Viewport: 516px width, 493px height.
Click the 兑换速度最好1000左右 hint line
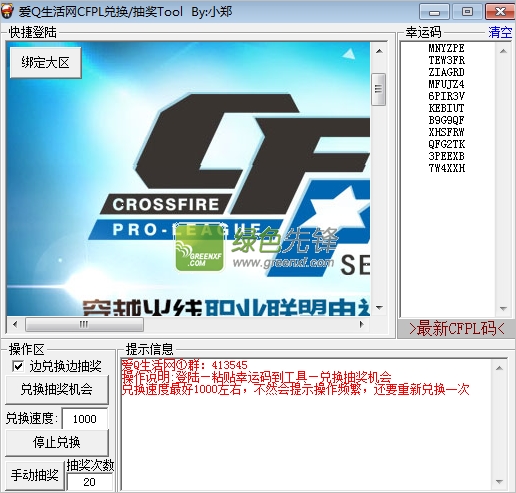tap(295, 389)
